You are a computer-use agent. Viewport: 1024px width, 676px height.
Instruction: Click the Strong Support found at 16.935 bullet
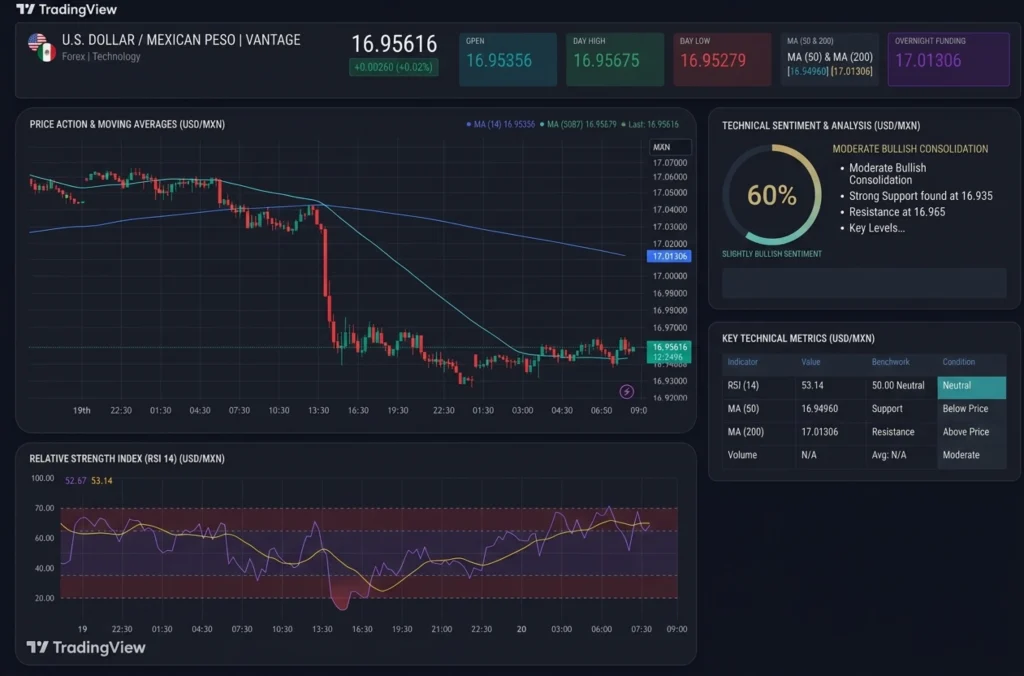(x=921, y=196)
